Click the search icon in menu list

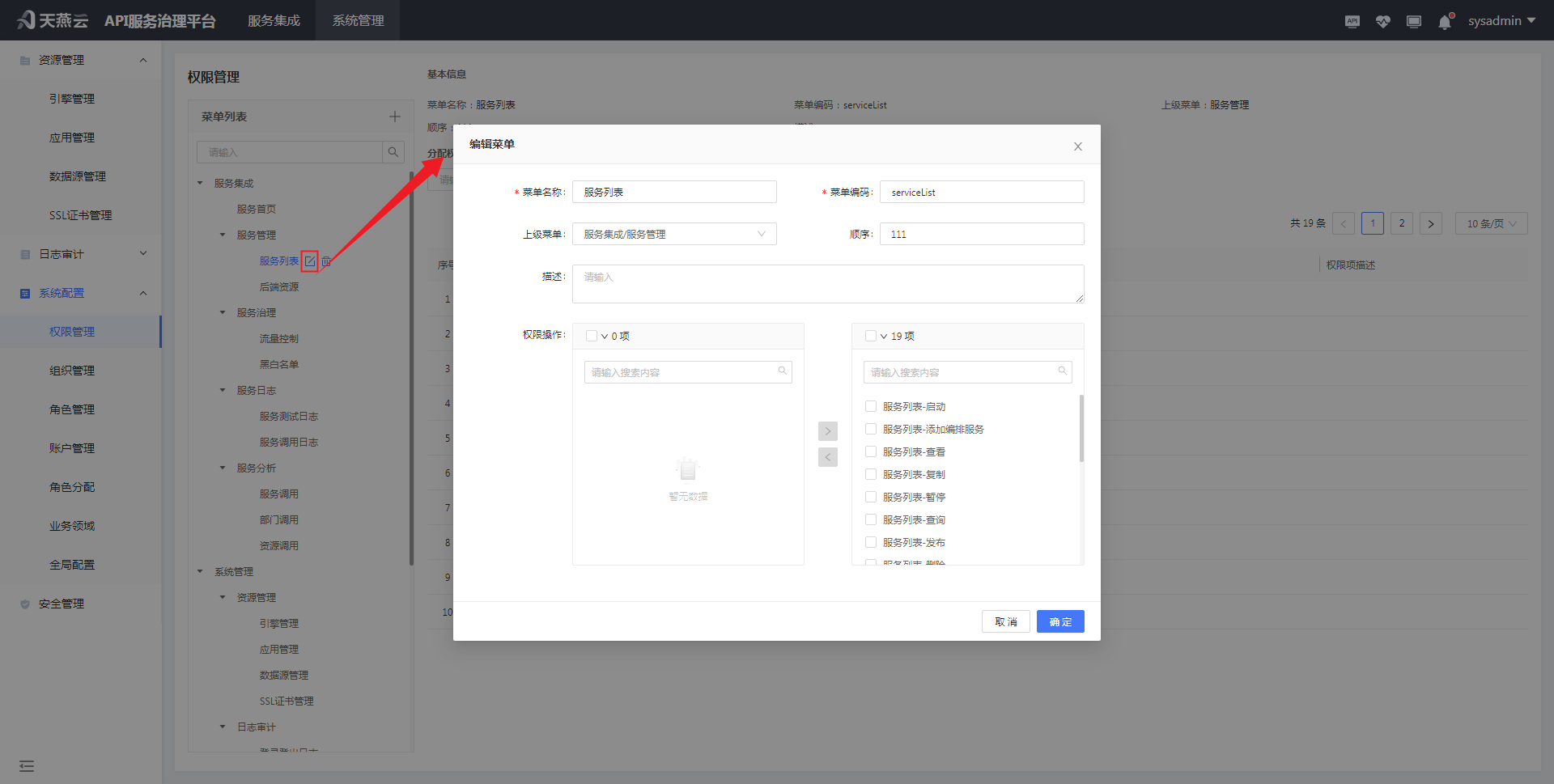pyautogui.click(x=393, y=152)
